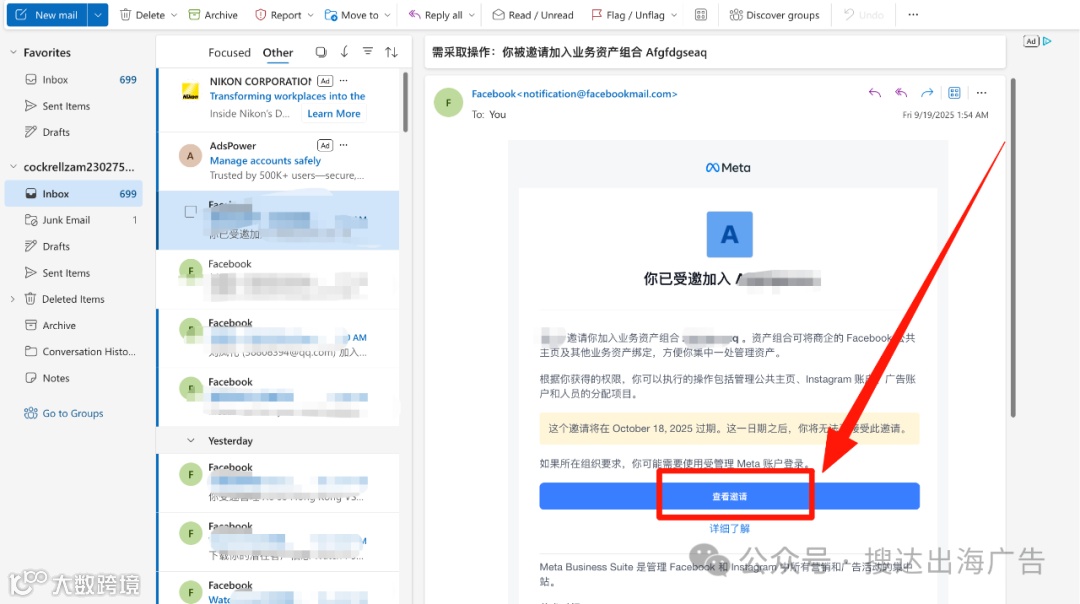1080x604 pixels.
Task: Click the Flag / Unflag icon
Action: pos(596,14)
